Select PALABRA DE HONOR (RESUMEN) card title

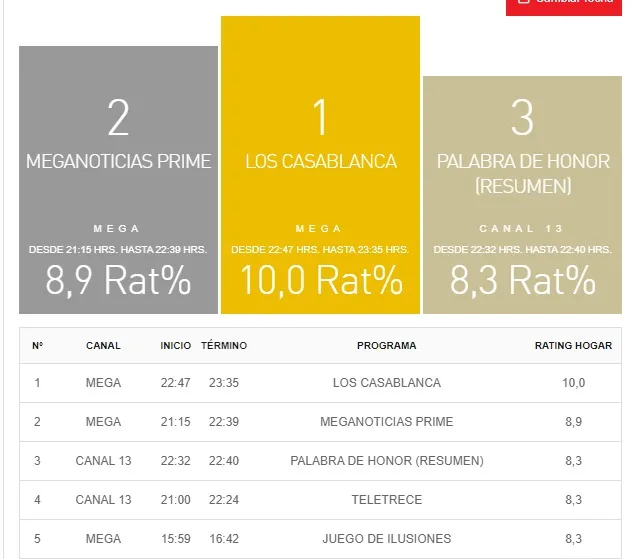click(523, 174)
